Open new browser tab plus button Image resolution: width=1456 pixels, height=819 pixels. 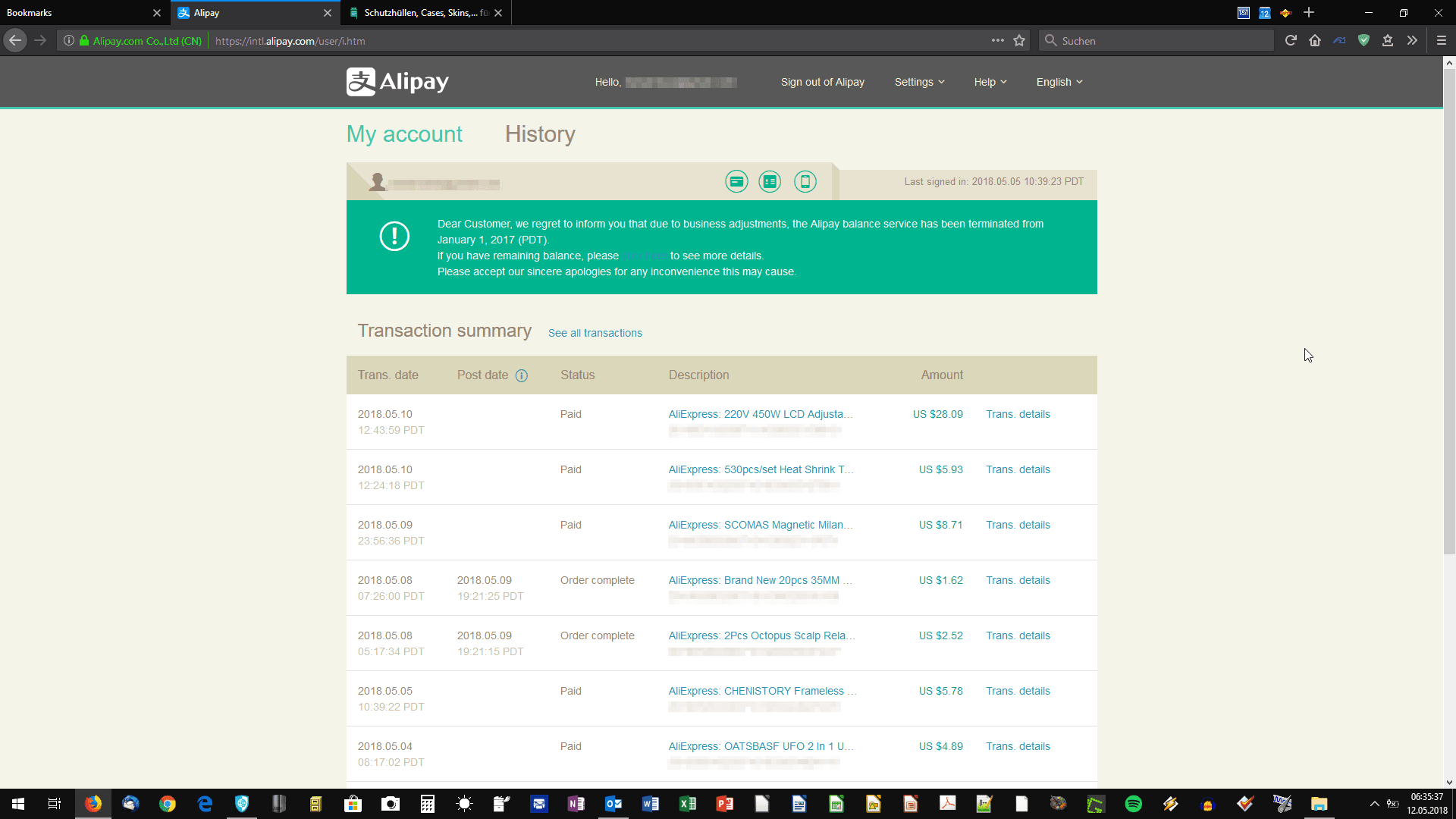[1309, 13]
